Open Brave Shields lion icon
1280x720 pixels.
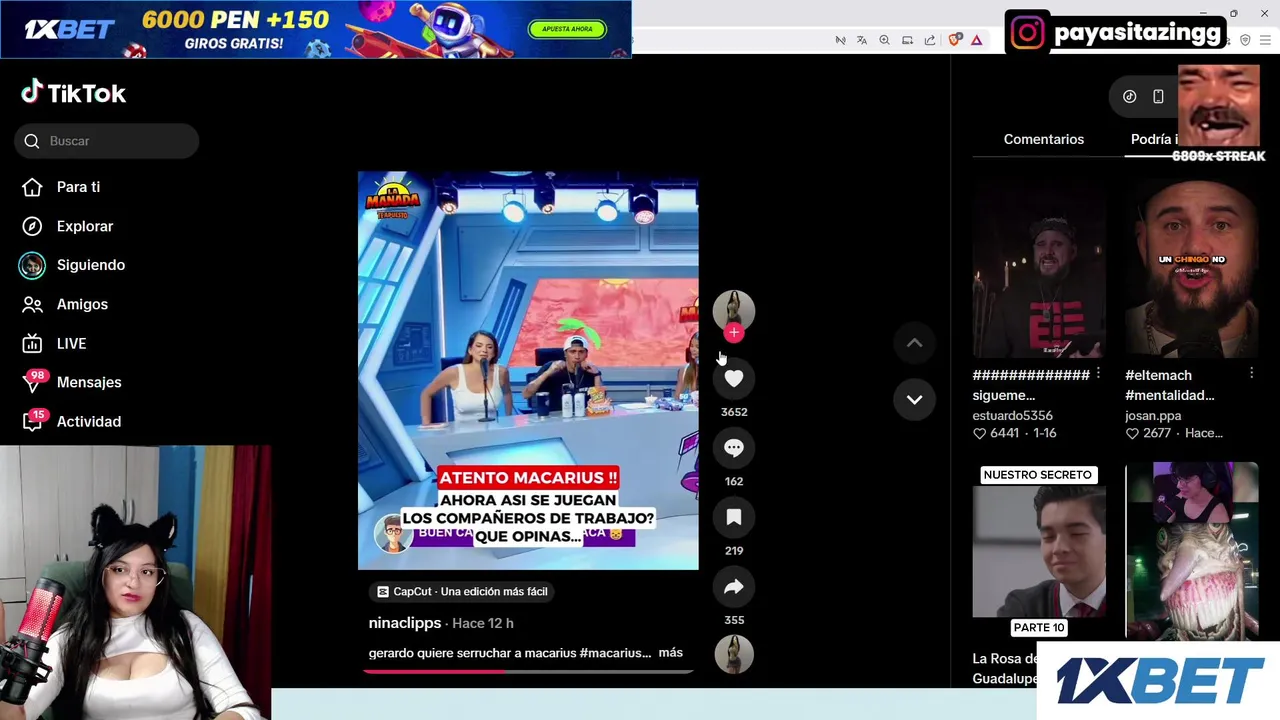(955, 40)
